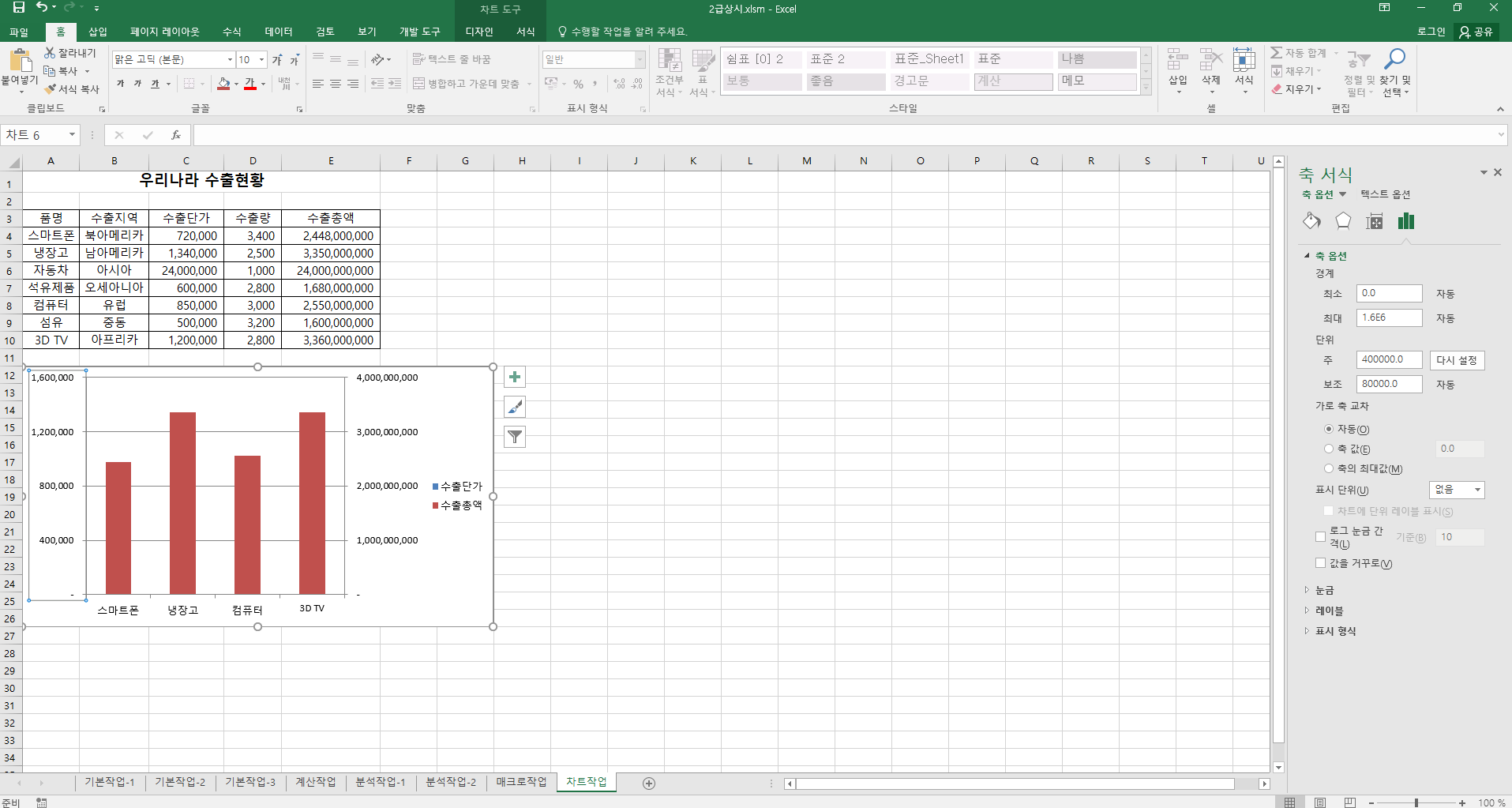Open the Effects pentagon icon in pane
This screenshot has height=808, width=1512.
(x=1343, y=221)
